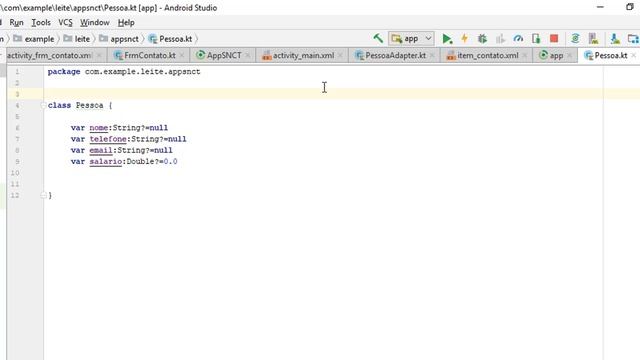The image size is (640, 360).
Task: Run the app with green play icon
Action: [447, 39]
